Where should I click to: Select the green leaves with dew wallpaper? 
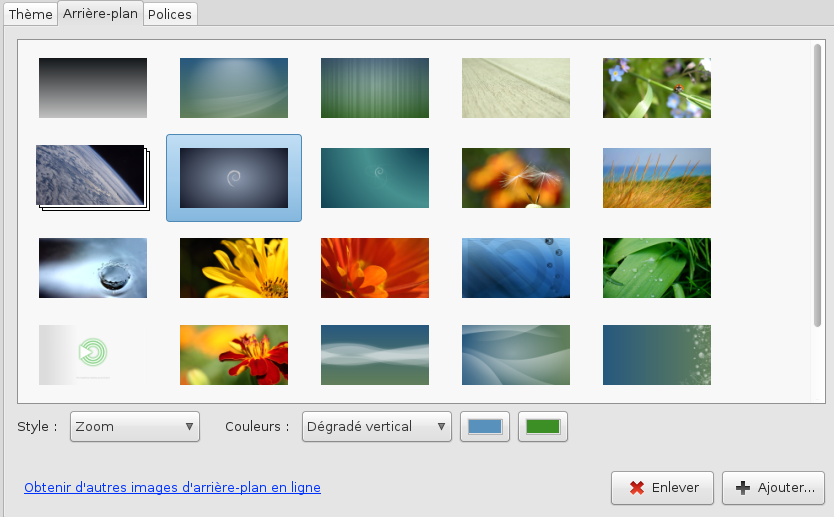[656, 268]
